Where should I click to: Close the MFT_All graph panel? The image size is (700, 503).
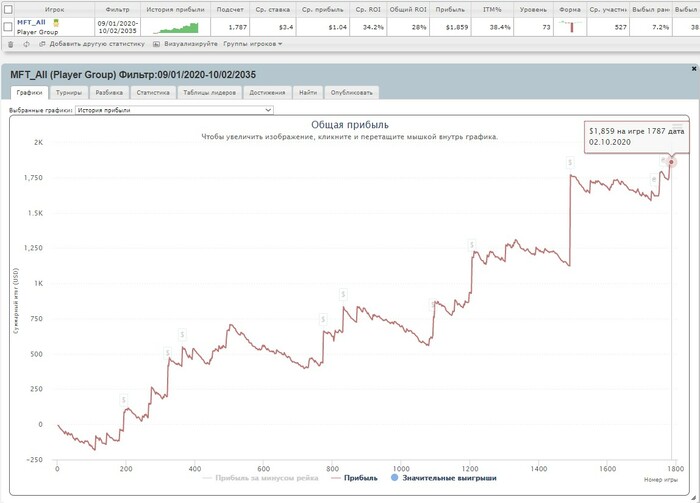694,69
